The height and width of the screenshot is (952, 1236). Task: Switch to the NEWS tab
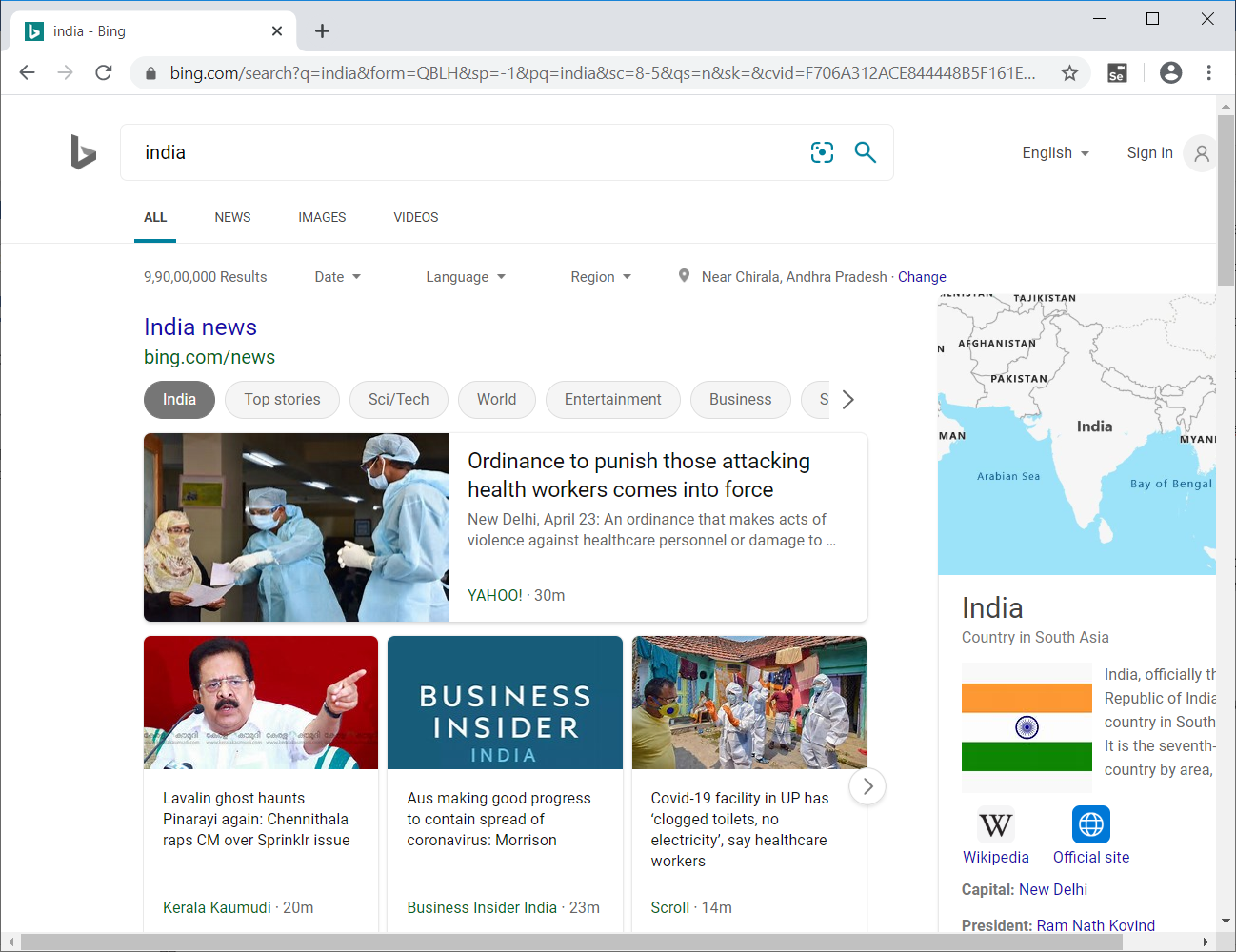[x=232, y=217]
